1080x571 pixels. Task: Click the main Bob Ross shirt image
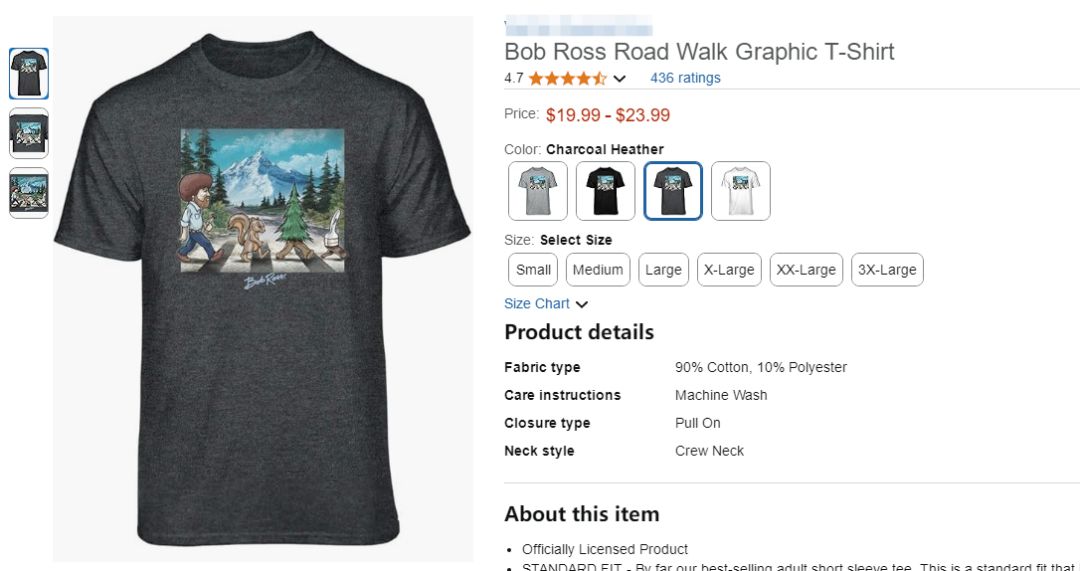(262, 290)
